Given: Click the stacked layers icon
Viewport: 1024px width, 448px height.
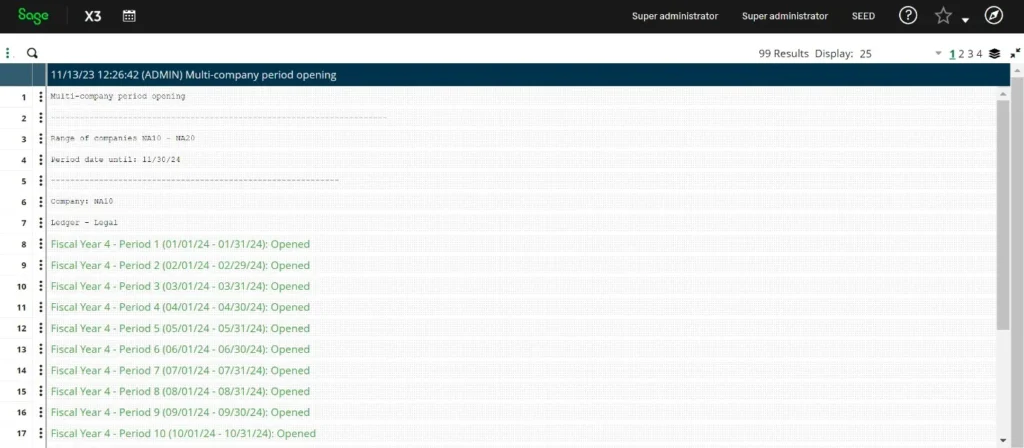Looking at the screenshot, I should pyautogui.click(x=995, y=54).
